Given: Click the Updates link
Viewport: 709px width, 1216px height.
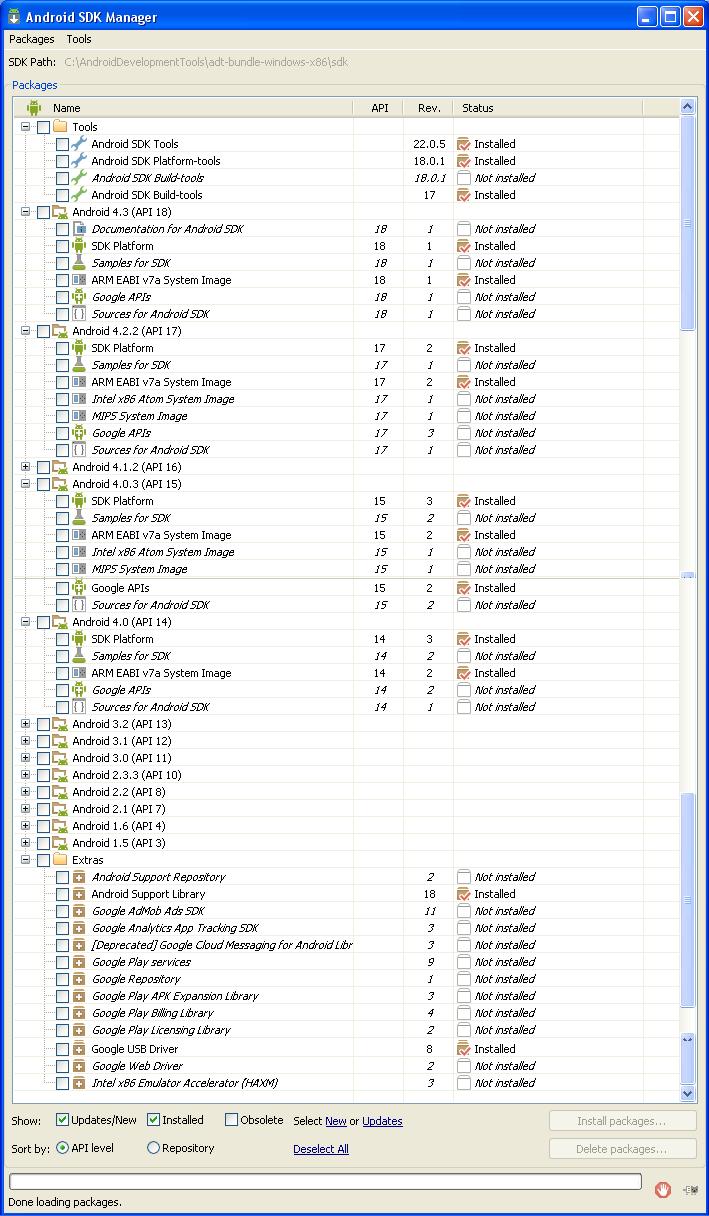Looking at the screenshot, I should 382,1121.
